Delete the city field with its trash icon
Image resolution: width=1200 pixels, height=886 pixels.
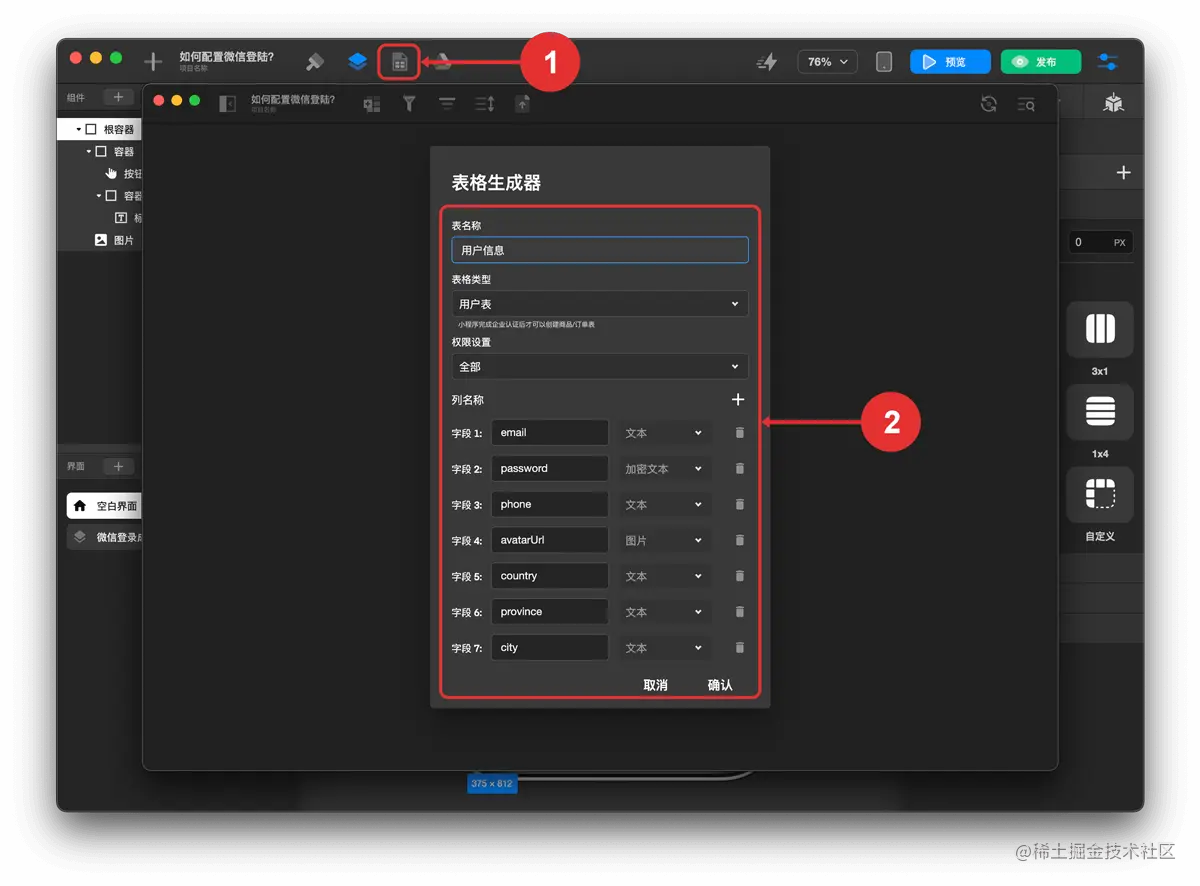point(740,648)
